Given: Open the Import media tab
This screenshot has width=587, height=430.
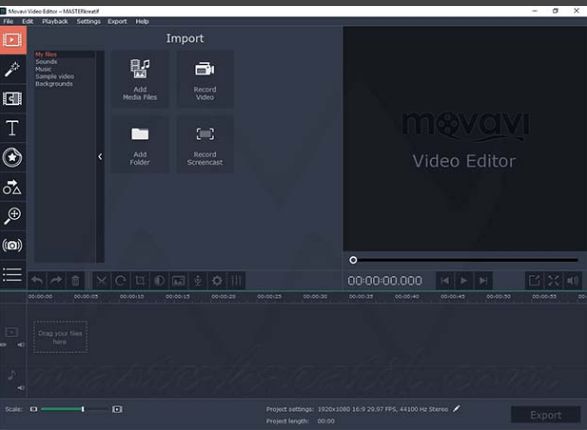Looking at the screenshot, I should pos(13,40).
